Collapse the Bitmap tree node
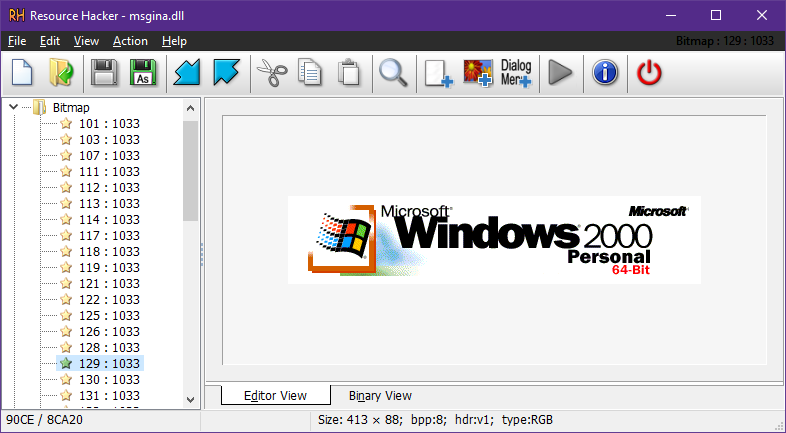The image size is (786, 433). coord(14,107)
